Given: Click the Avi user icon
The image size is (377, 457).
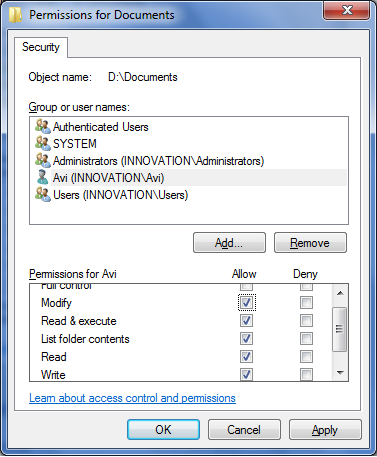Looking at the screenshot, I should (x=43, y=177).
